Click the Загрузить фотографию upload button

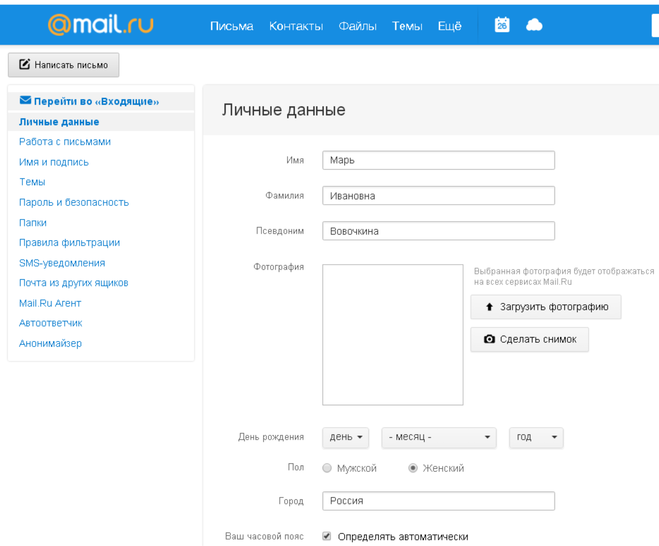[546, 307]
